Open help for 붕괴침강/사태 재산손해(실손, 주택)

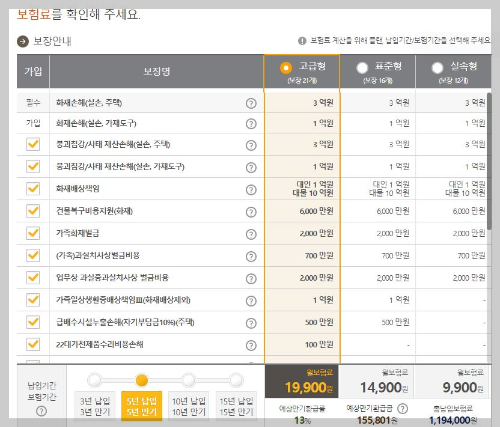[251, 145]
